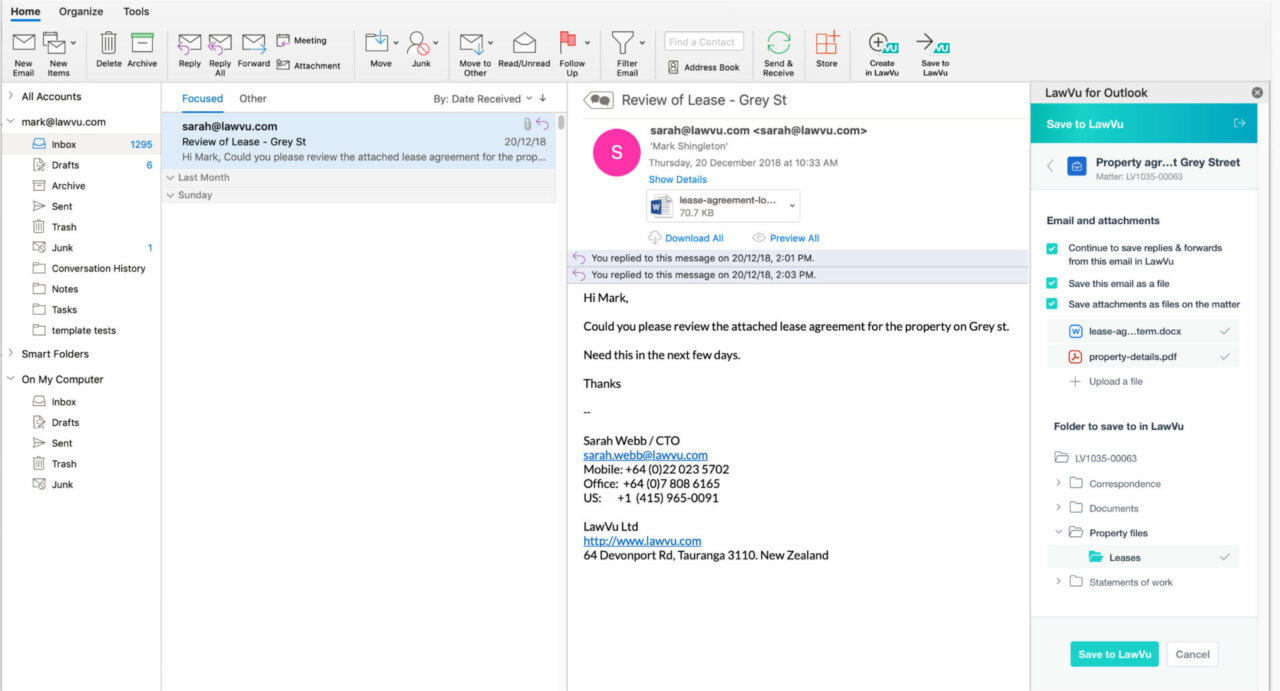Archive the selected message
This screenshot has width=1280, height=691.
[141, 50]
